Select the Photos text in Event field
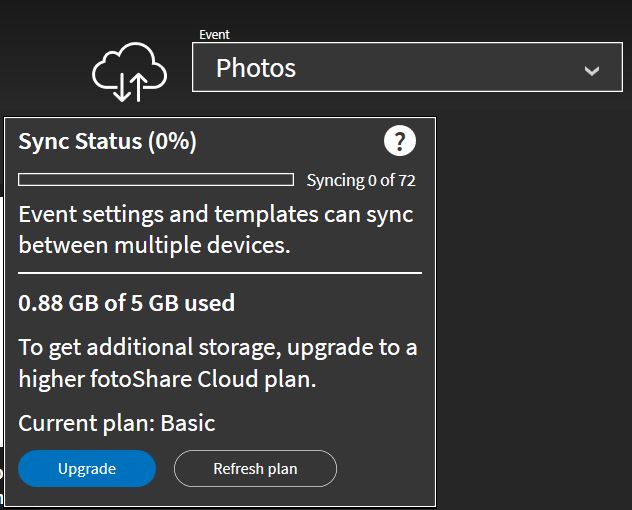This screenshot has width=632, height=510. (x=256, y=68)
